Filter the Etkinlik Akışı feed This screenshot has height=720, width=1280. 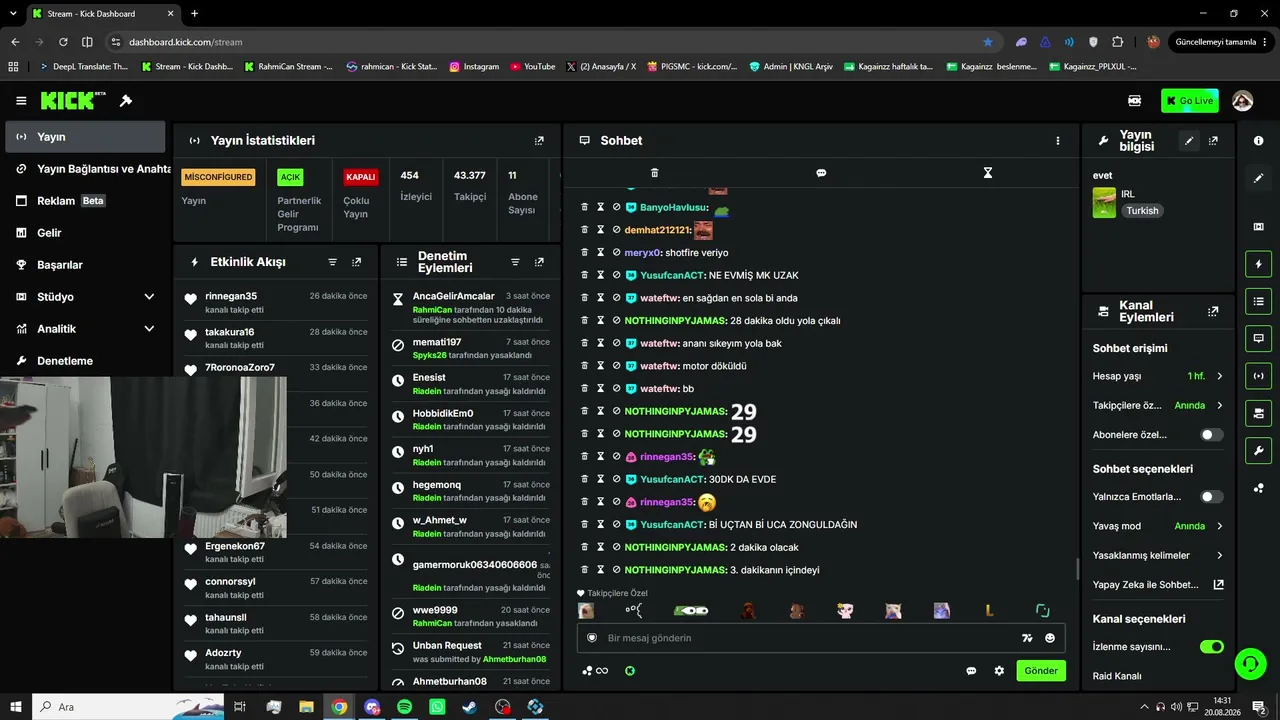333,262
